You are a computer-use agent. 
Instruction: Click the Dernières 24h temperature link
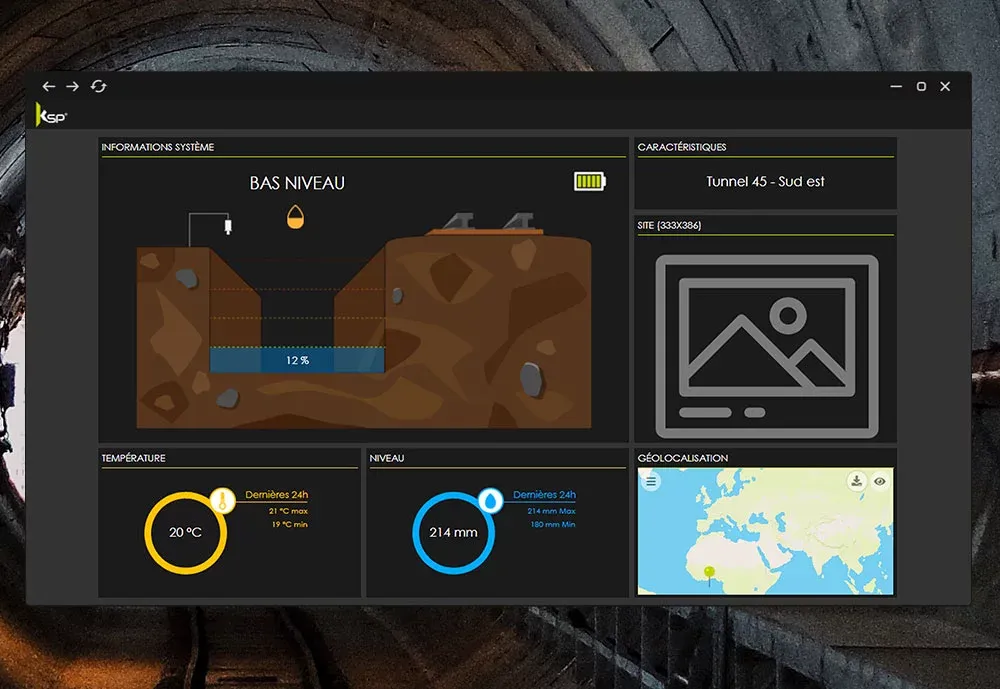click(276, 494)
